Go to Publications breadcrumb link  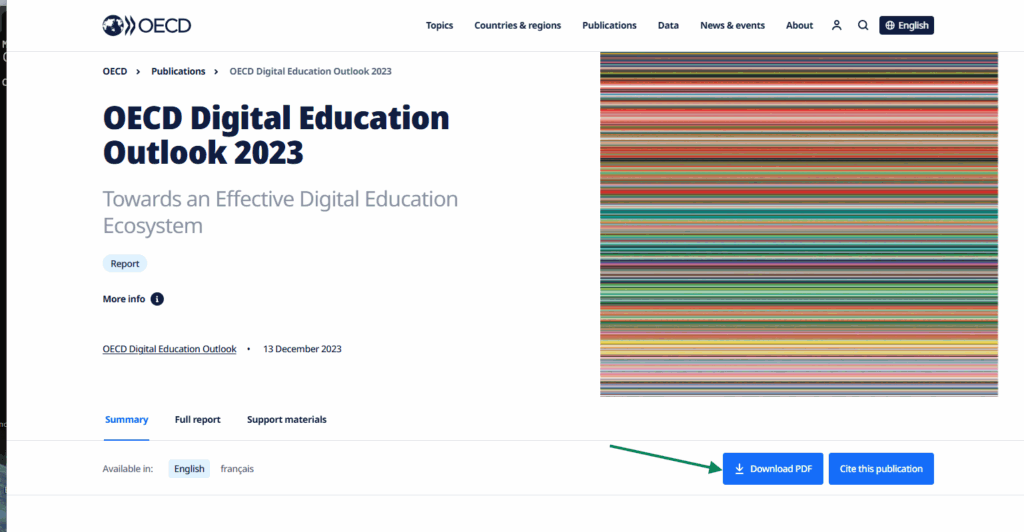tap(178, 71)
